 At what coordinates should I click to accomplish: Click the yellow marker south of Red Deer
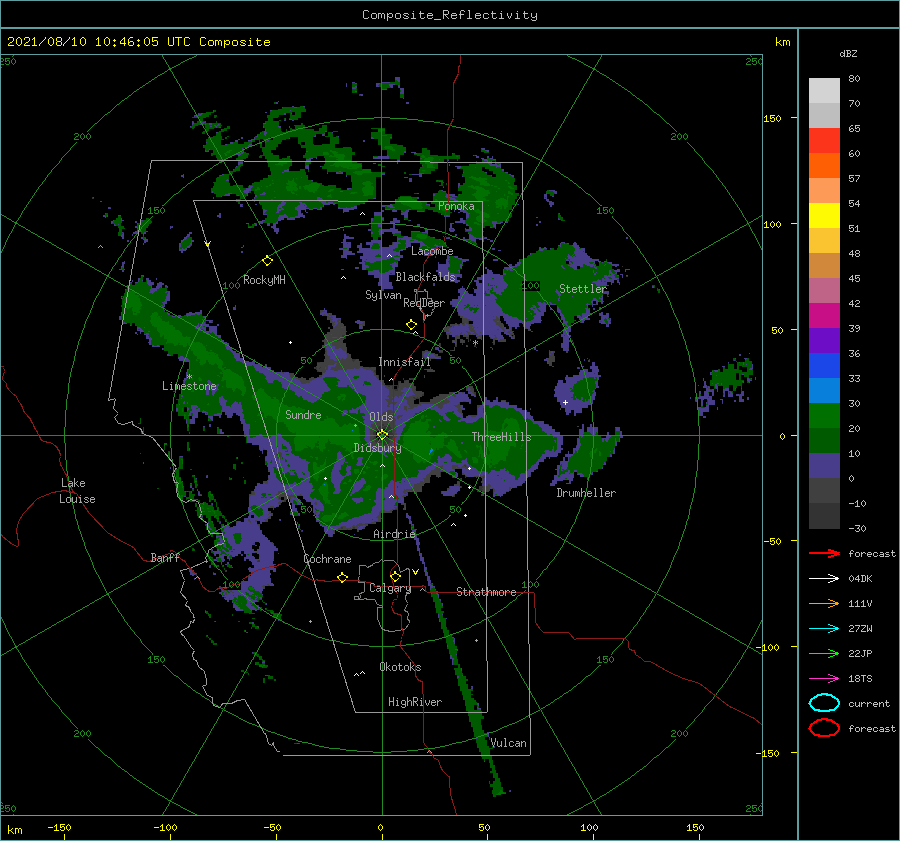point(411,325)
